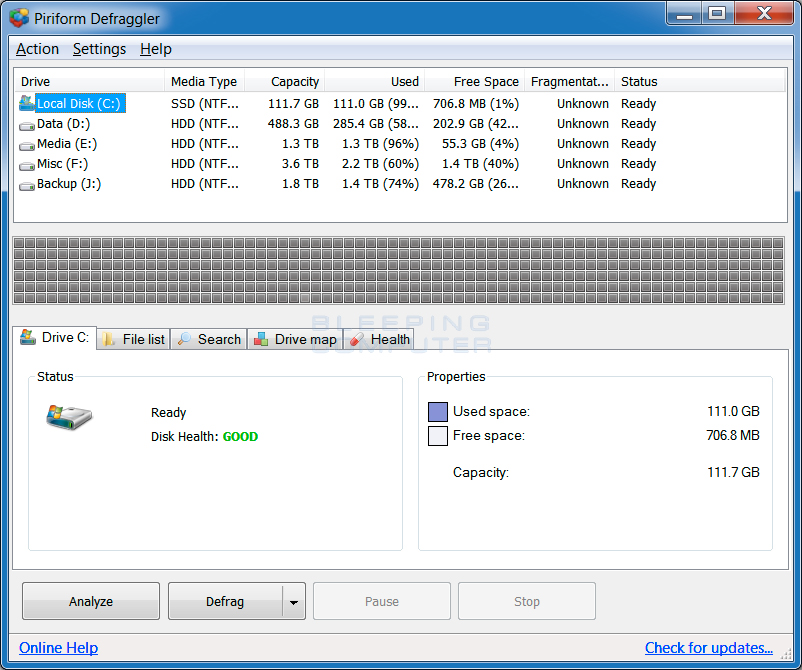Click the Used space color swatch

pyautogui.click(x=437, y=412)
